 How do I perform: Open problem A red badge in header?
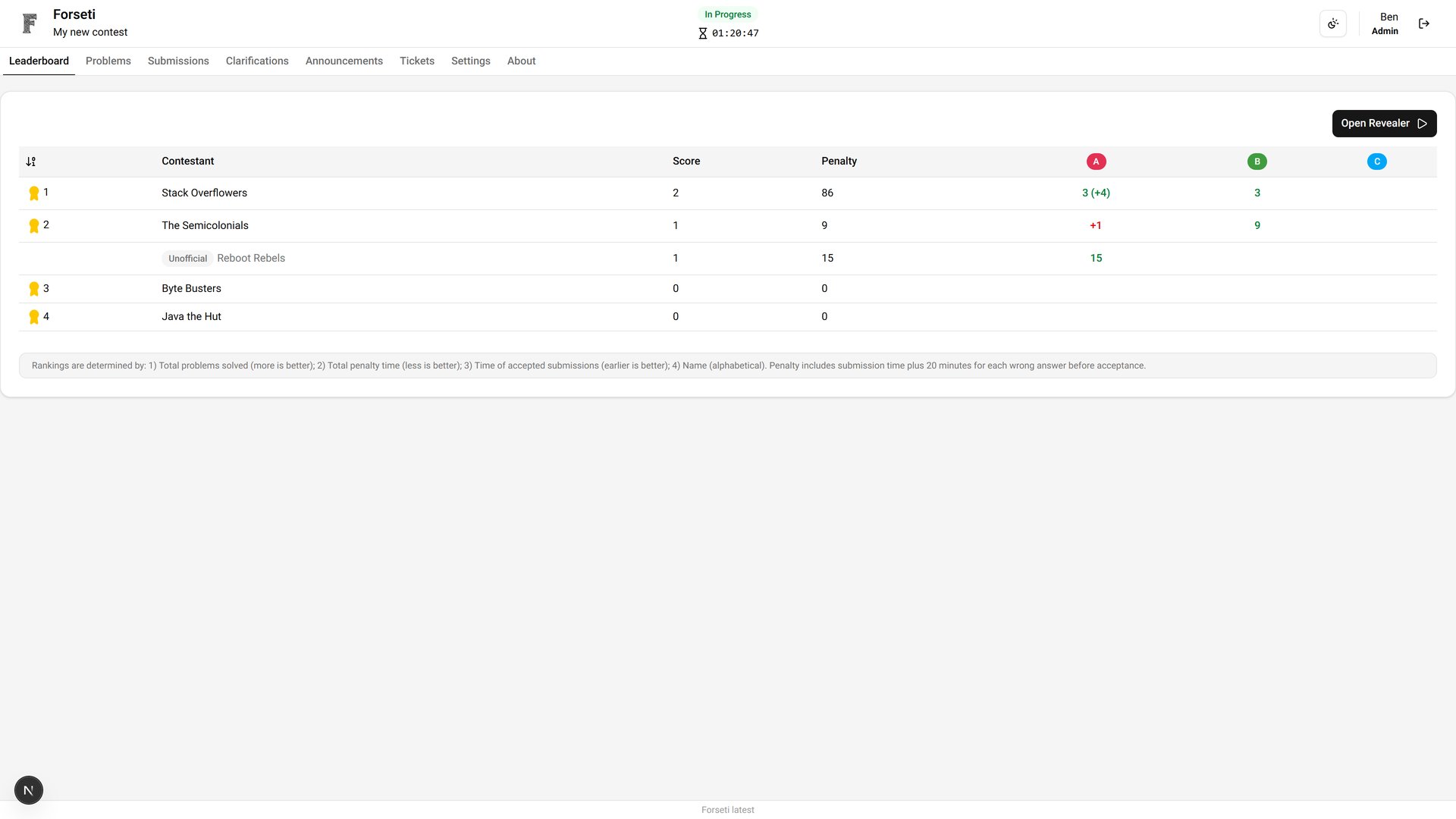[1096, 161]
